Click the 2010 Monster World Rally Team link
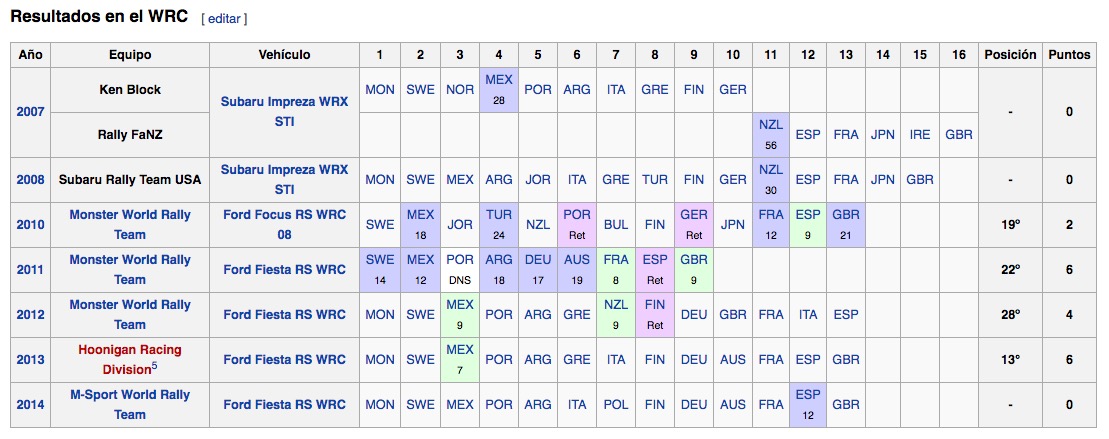The image size is (1109, 439). (130, 225)
